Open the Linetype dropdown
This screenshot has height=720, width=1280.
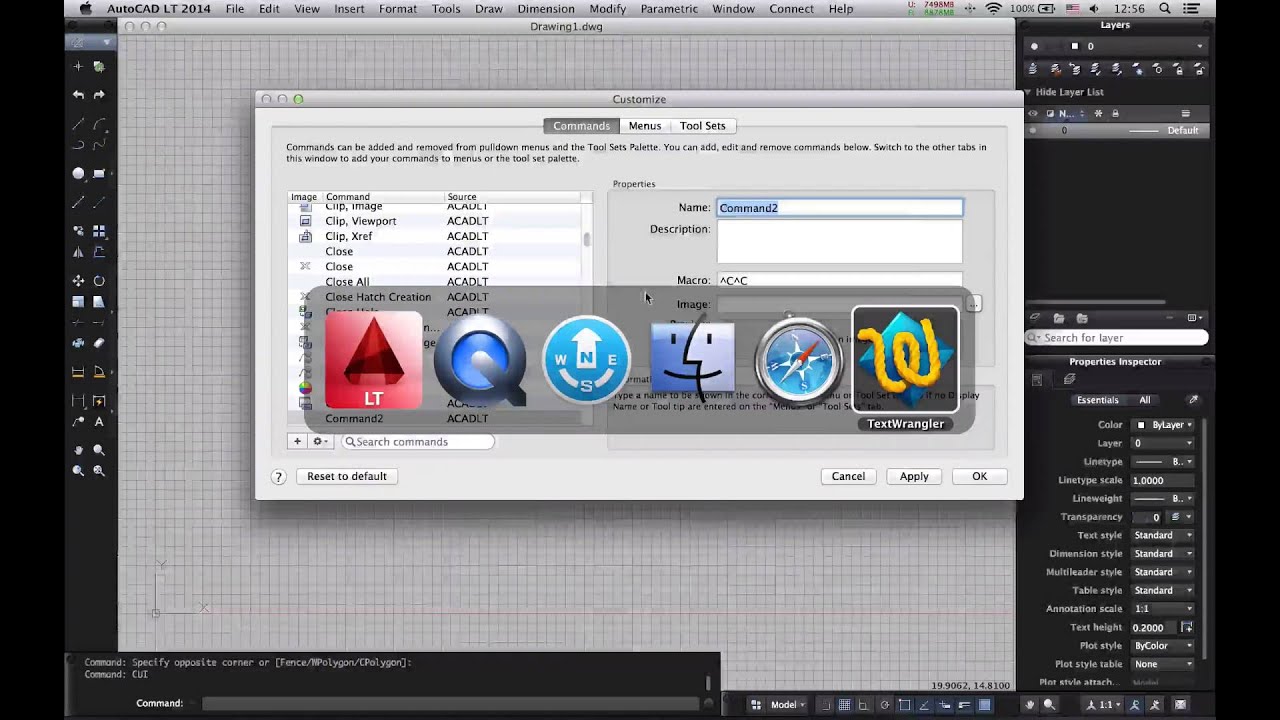[x=1163, y=462]
